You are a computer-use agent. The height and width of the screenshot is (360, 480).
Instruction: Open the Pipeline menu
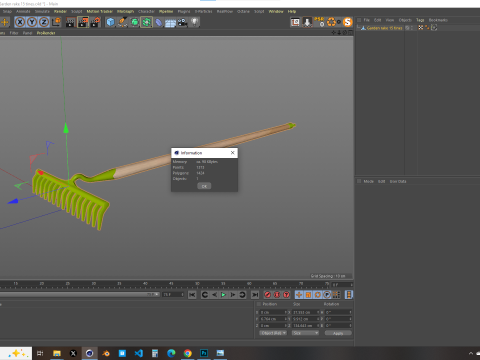166,11
